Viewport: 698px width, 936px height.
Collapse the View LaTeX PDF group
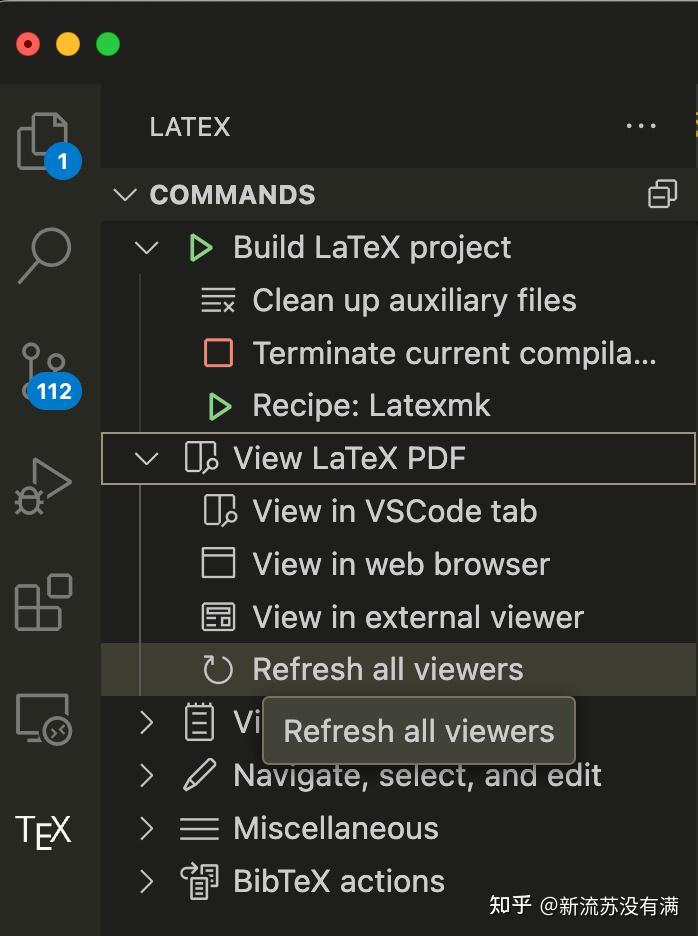[x=147, y=459]
